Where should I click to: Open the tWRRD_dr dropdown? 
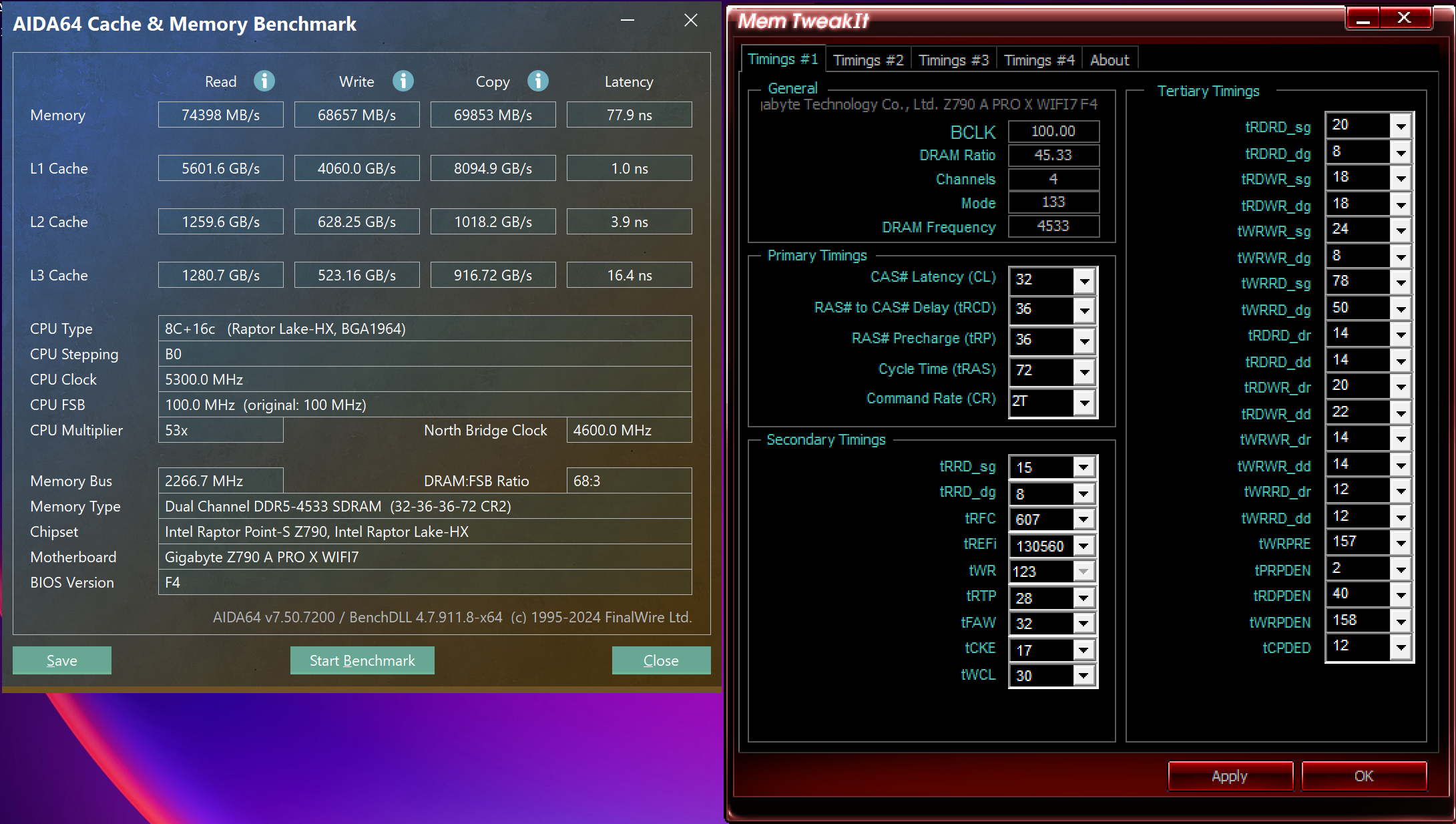pyautogui.click(x=1401, y=490)
